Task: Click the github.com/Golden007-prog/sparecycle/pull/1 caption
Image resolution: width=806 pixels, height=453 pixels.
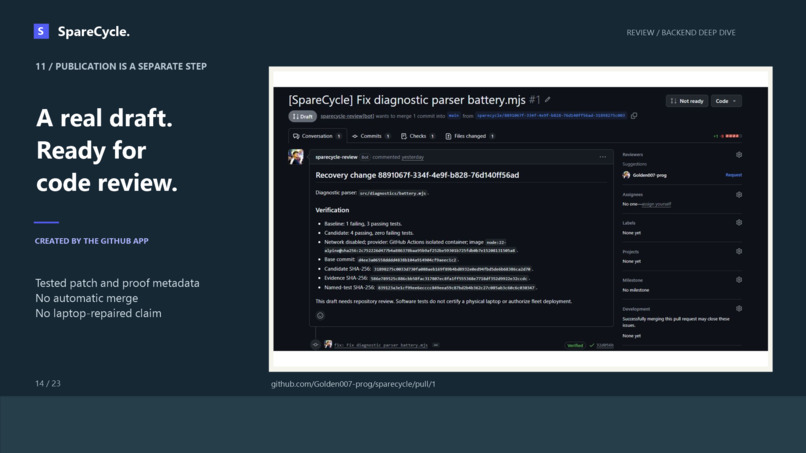Action: click(353, 384)
